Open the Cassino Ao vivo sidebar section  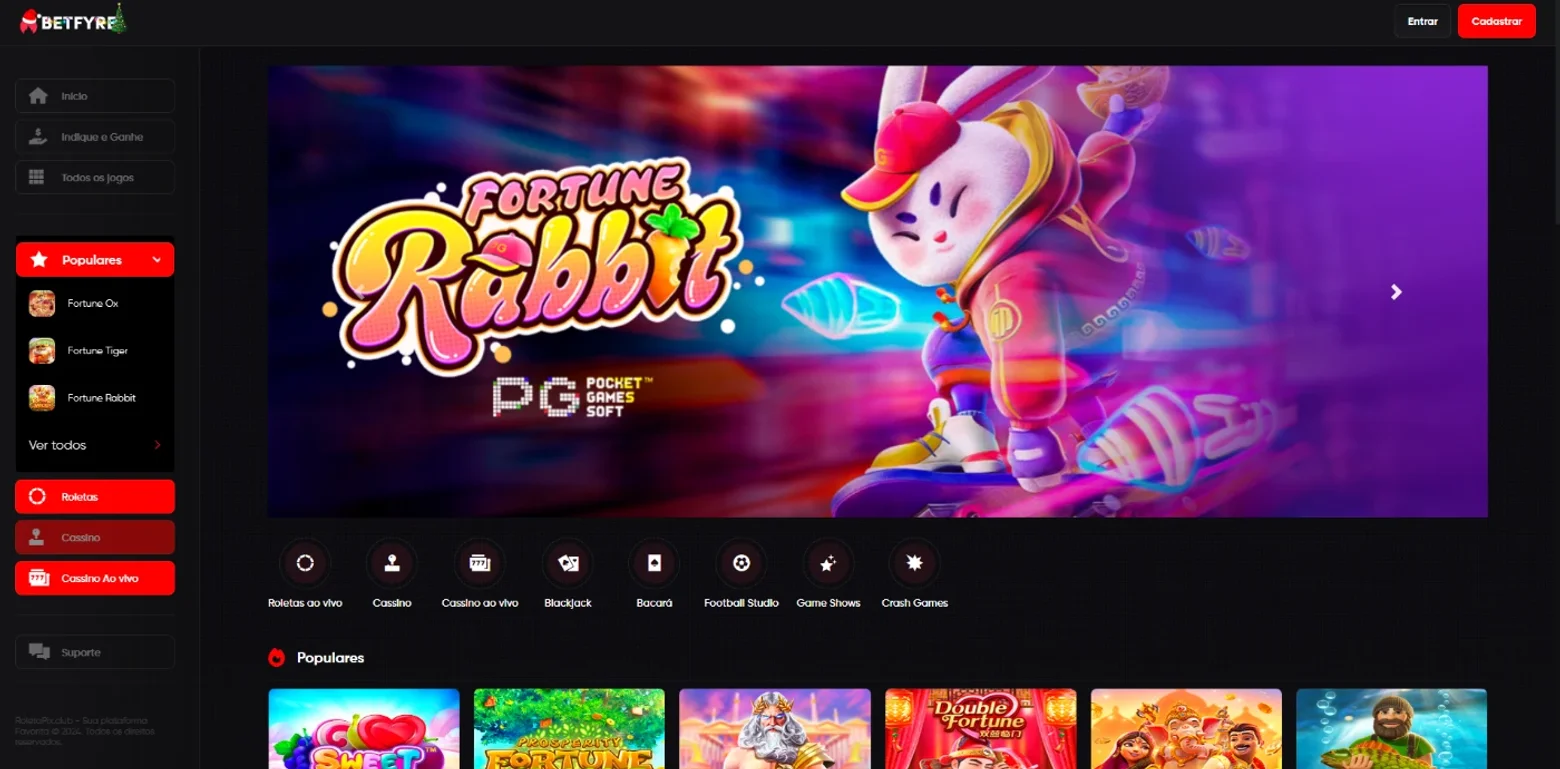coord(95,578)
